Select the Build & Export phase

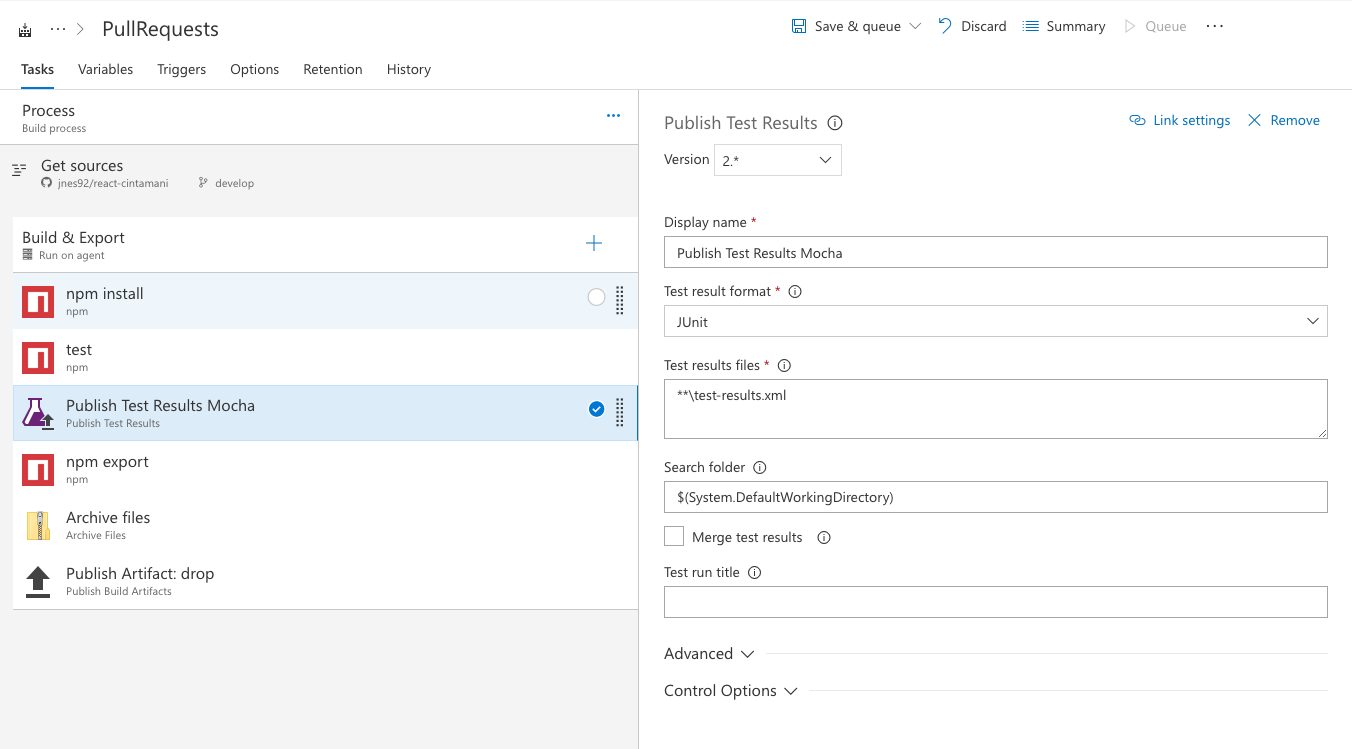325,245
